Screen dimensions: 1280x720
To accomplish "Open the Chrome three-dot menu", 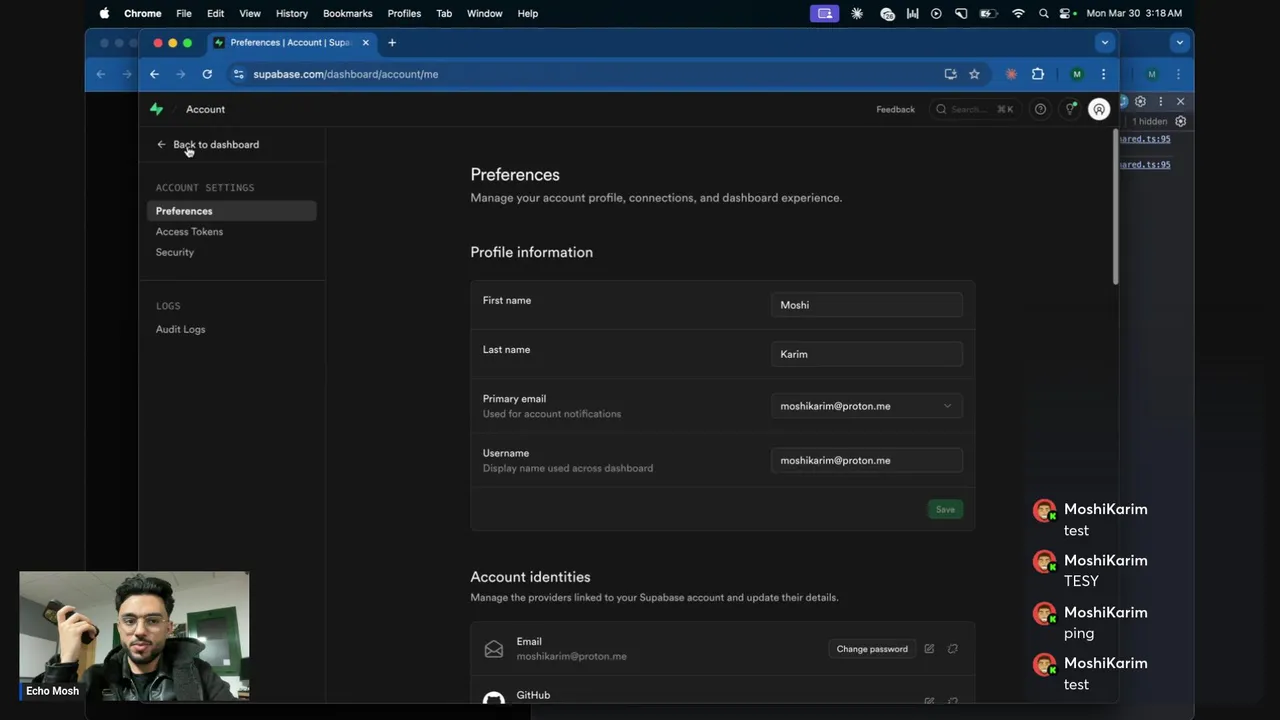I will [1103, 74].
